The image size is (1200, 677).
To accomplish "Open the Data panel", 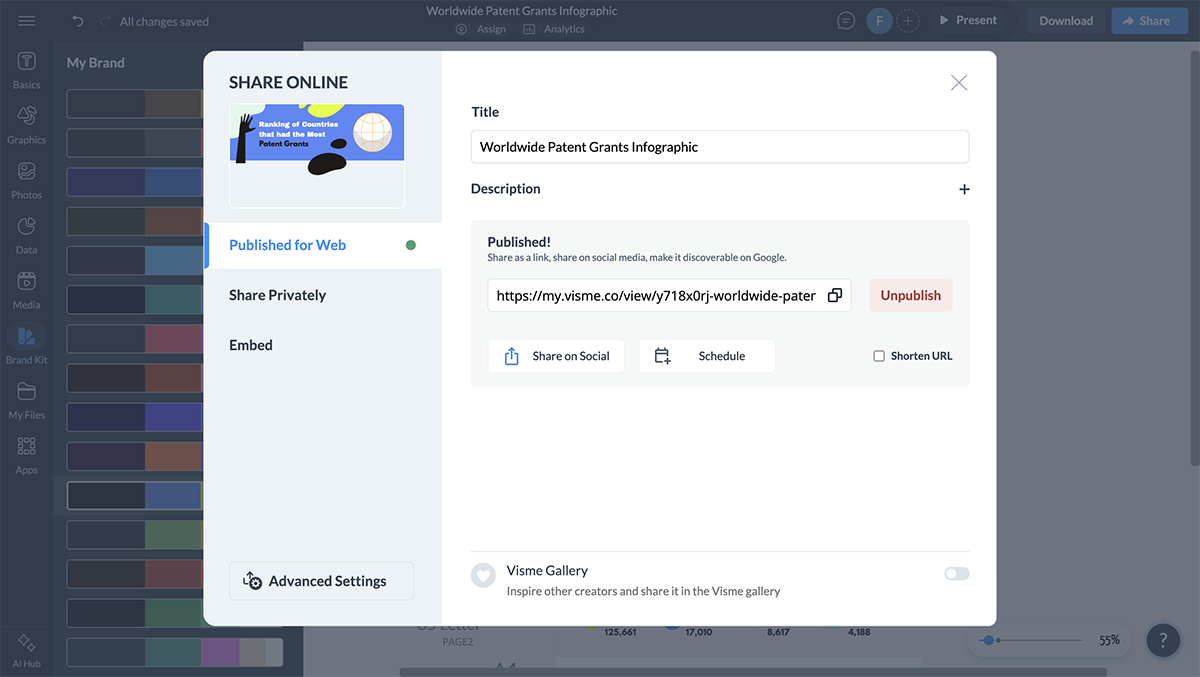I will (x=26, y=232).
